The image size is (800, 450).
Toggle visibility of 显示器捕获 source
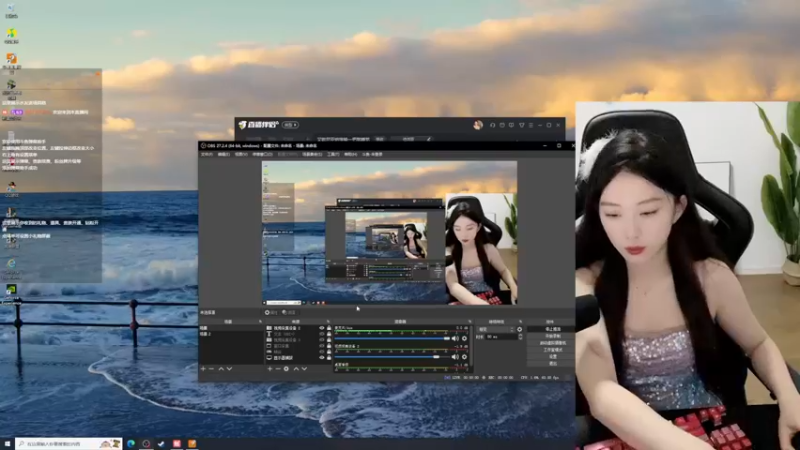pyautogui.click(x=322, y=357)
